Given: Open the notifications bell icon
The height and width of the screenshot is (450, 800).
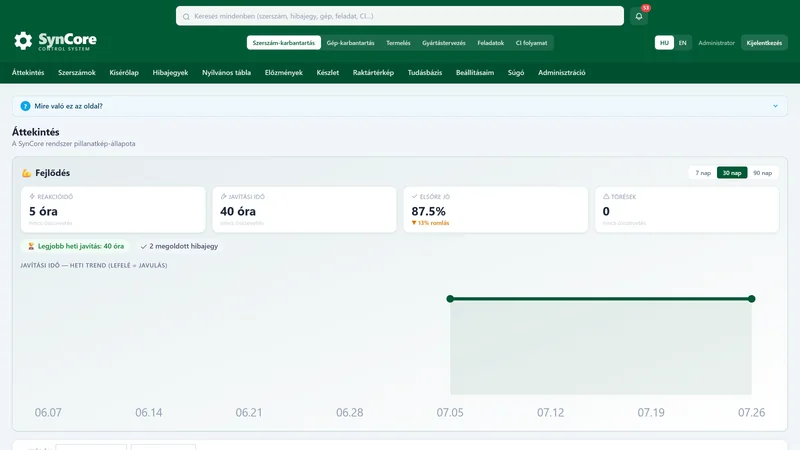Looking at the screenshot, I should point(639,16).
